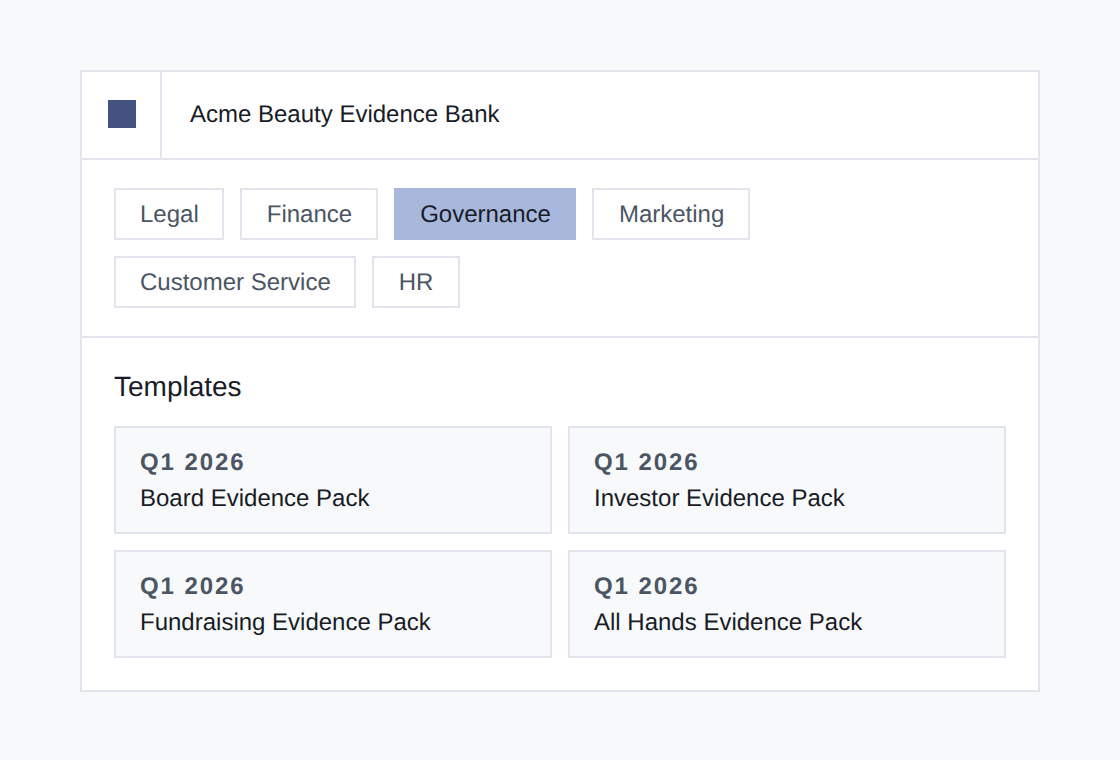The width and height of the screenshot is (1120, 760).
Task: Click Q1 2026 label on Board card
Action: point(192,462)
